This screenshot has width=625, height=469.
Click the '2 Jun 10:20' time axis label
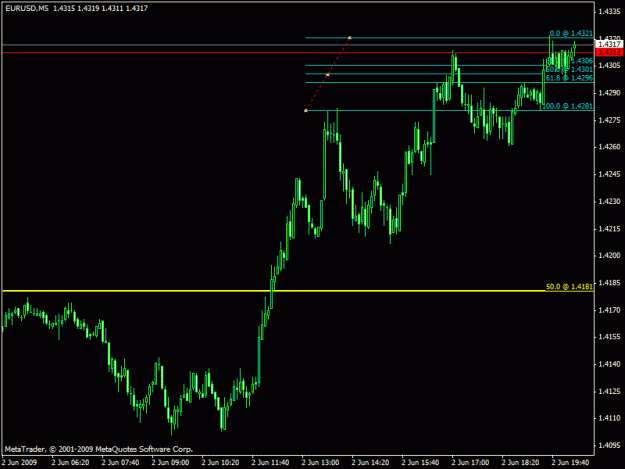pos(220,462)
